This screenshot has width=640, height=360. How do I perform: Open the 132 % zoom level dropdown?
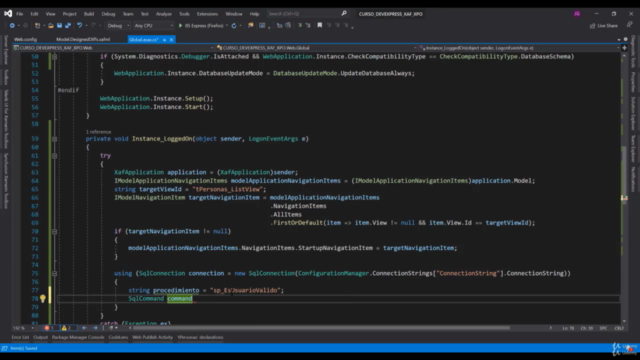coord(23,328)
